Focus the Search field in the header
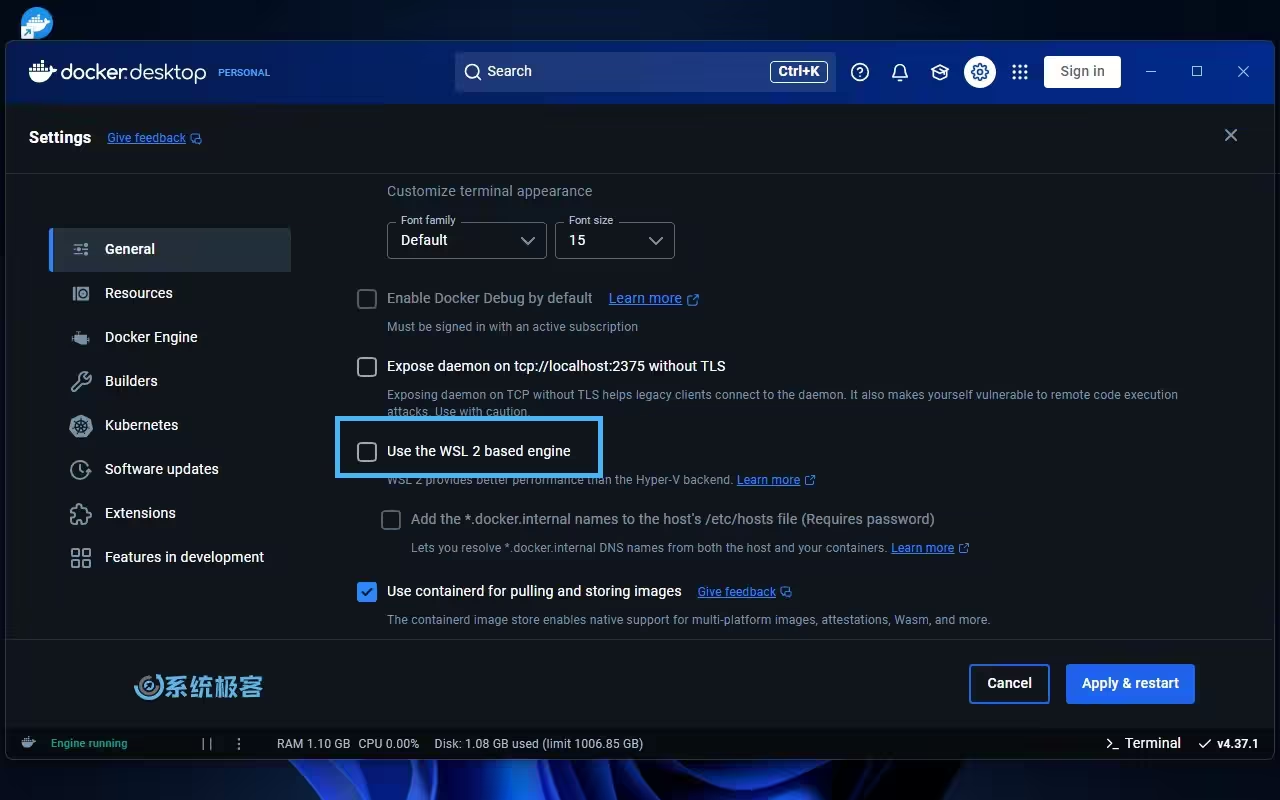The height and width of the screenshot is (800, 1280). point(620,72)
